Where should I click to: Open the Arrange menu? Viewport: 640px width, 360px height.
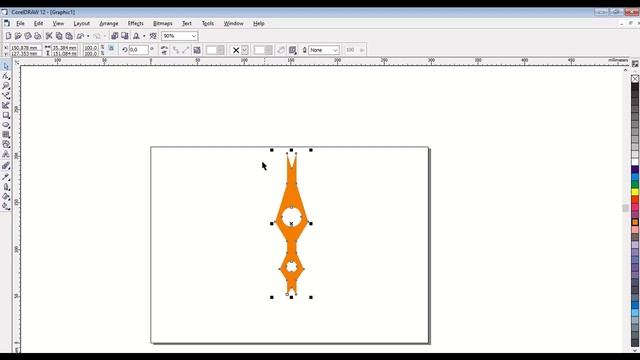[109, 23]
